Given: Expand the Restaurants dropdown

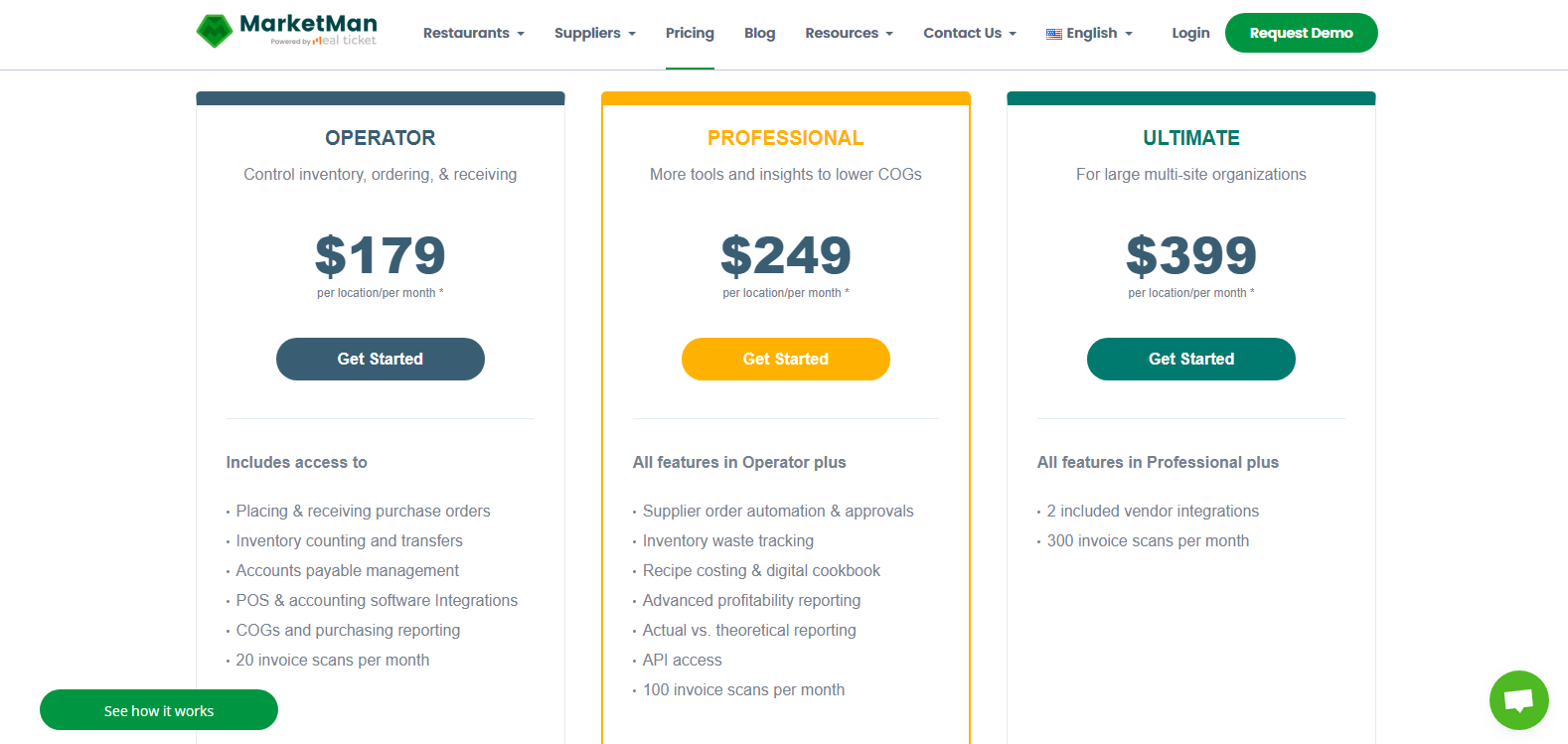Looking at the screenshot, I should pyautogui.click(x=474, y=33).
